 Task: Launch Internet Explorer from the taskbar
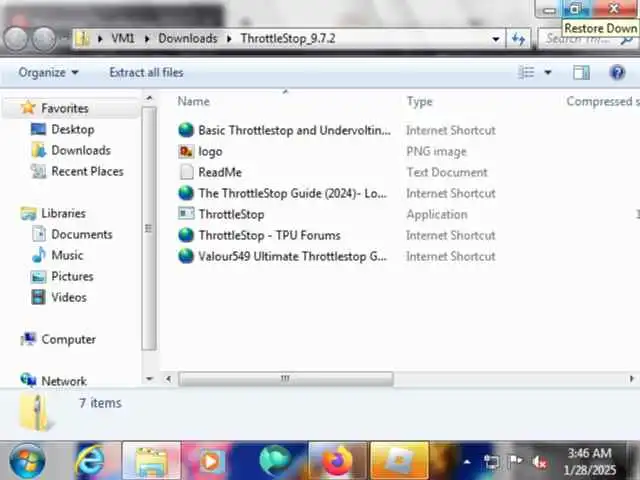point(90,461)
